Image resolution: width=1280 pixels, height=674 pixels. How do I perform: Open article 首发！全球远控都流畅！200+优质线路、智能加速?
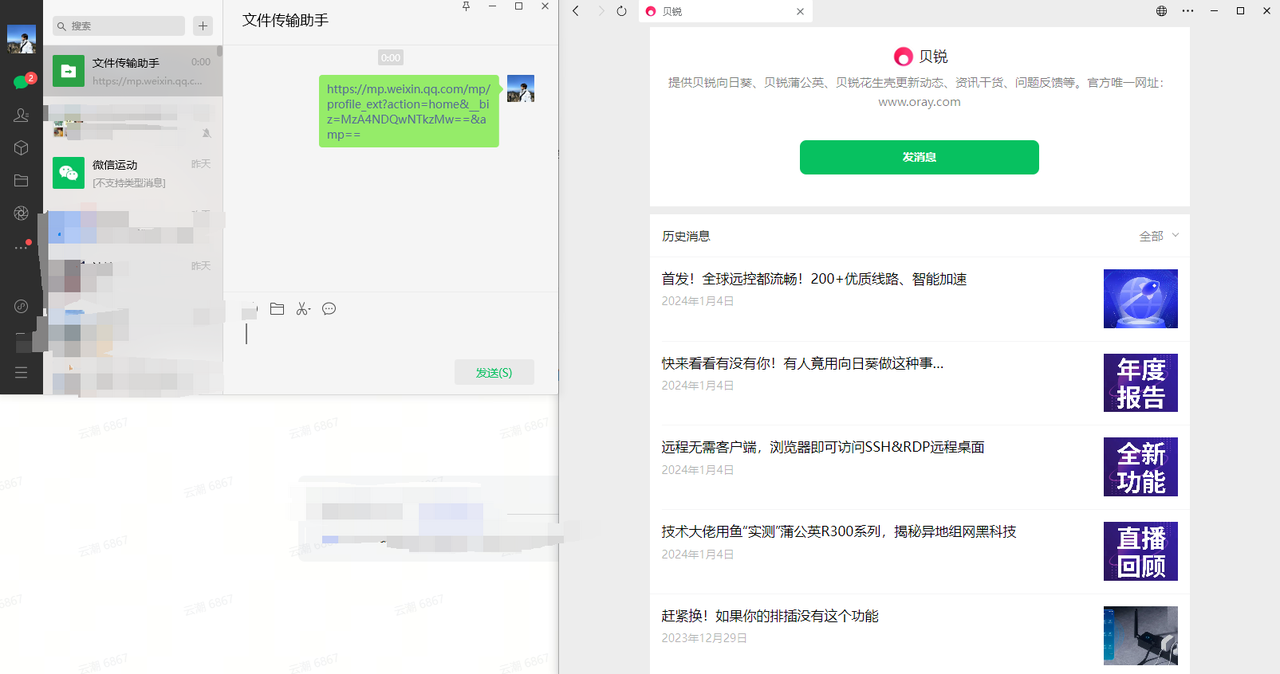tap(814, 279)
